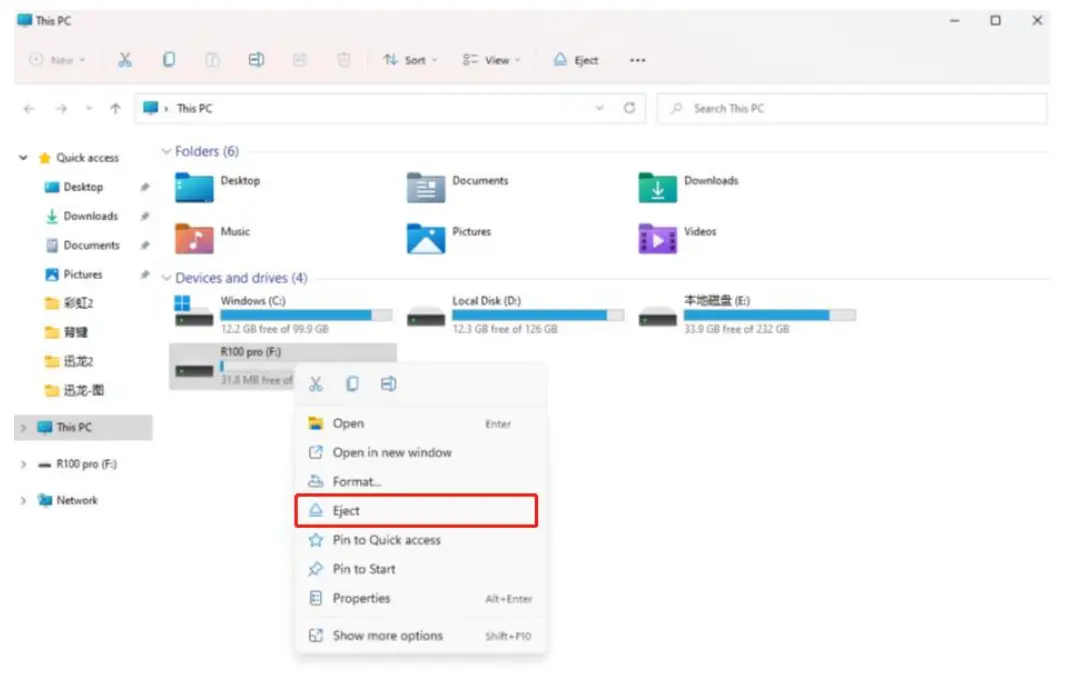Viewport: 1068px width, 684px height.
Task: Refresh the This PC view
Action: [629, 108]
